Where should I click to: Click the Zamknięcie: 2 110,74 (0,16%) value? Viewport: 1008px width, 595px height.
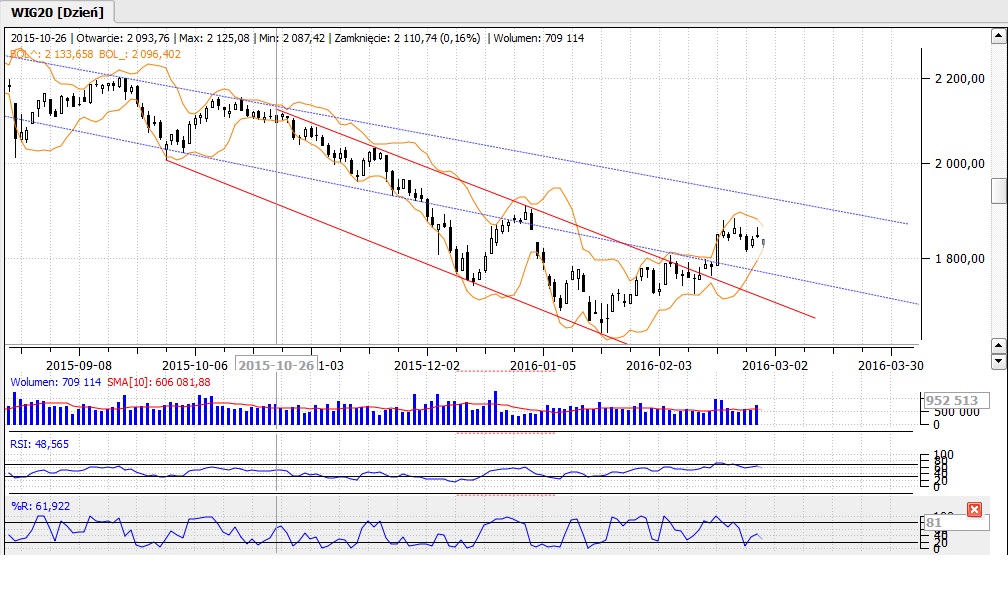coord(407,38)
